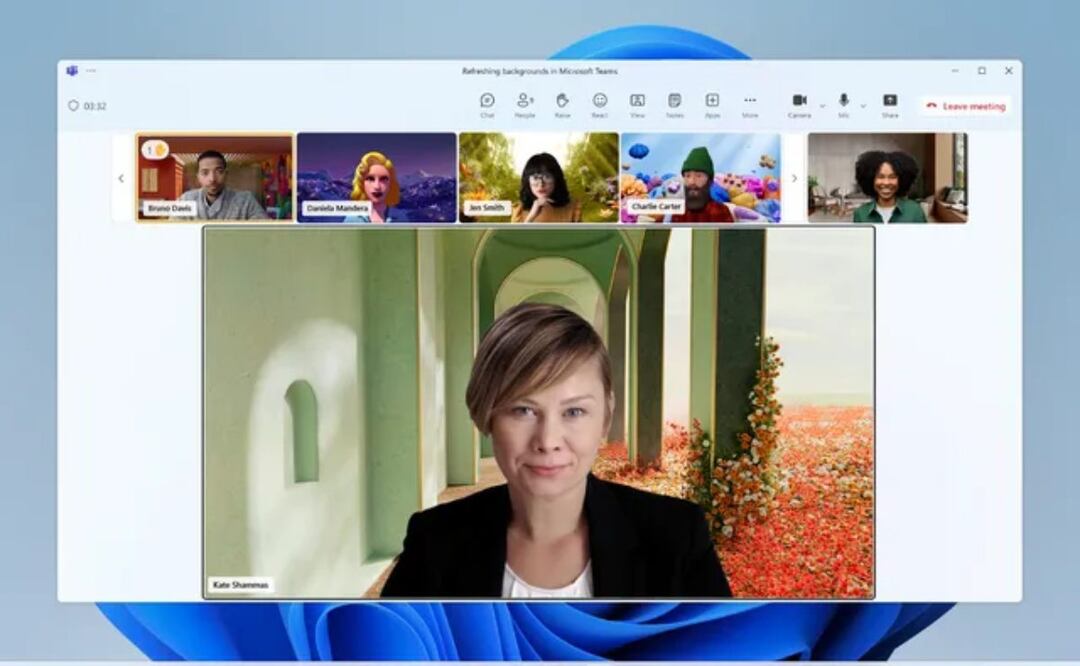Click the Teams logo in the title bar
The height and width of the screenshot is (666, 1080).
[x=71, y=70]
